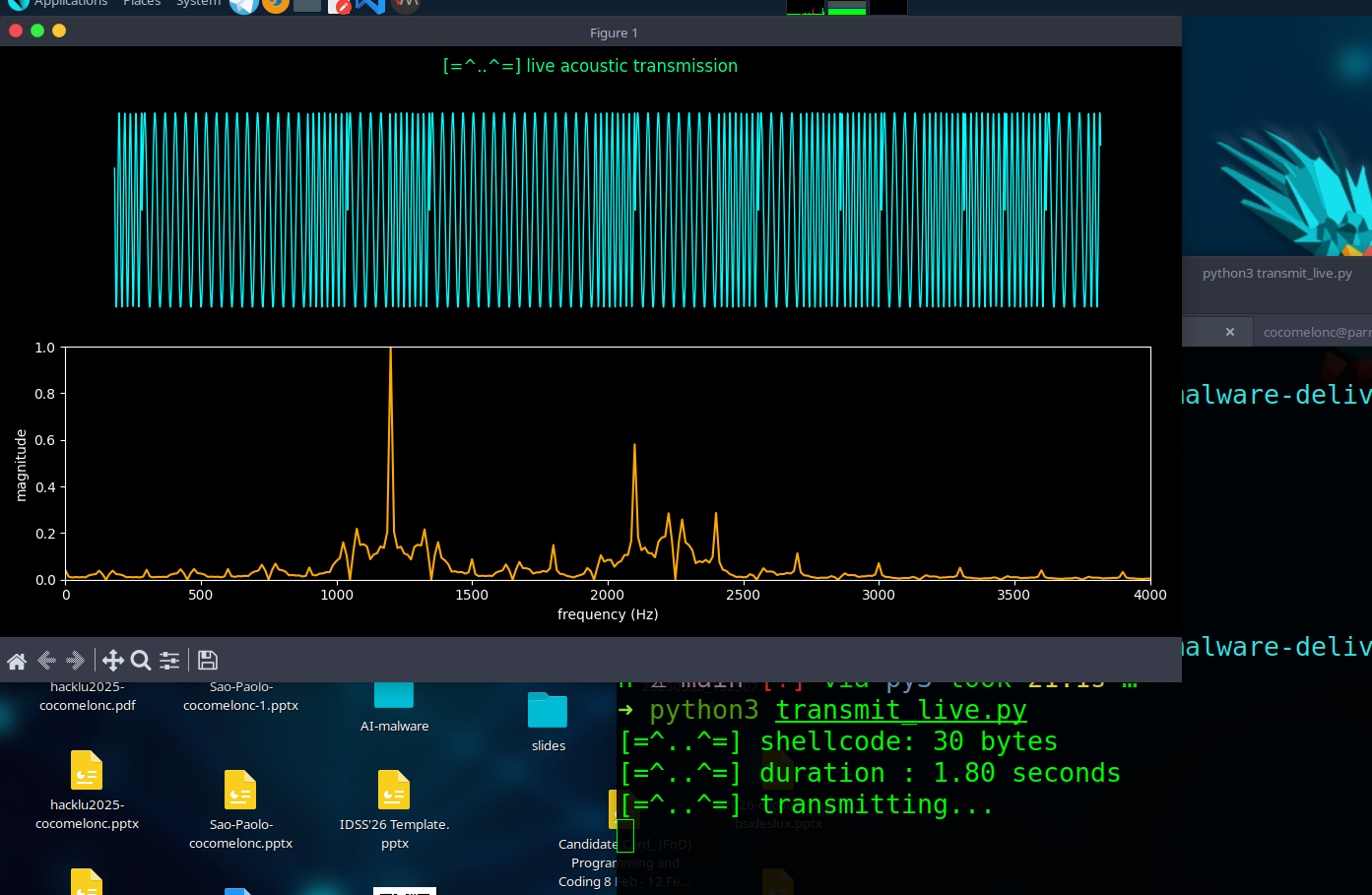1372x895 pixels.
Task: Activate the Pan axes tool
Action: pyautogui.click(x=113, y=661)
